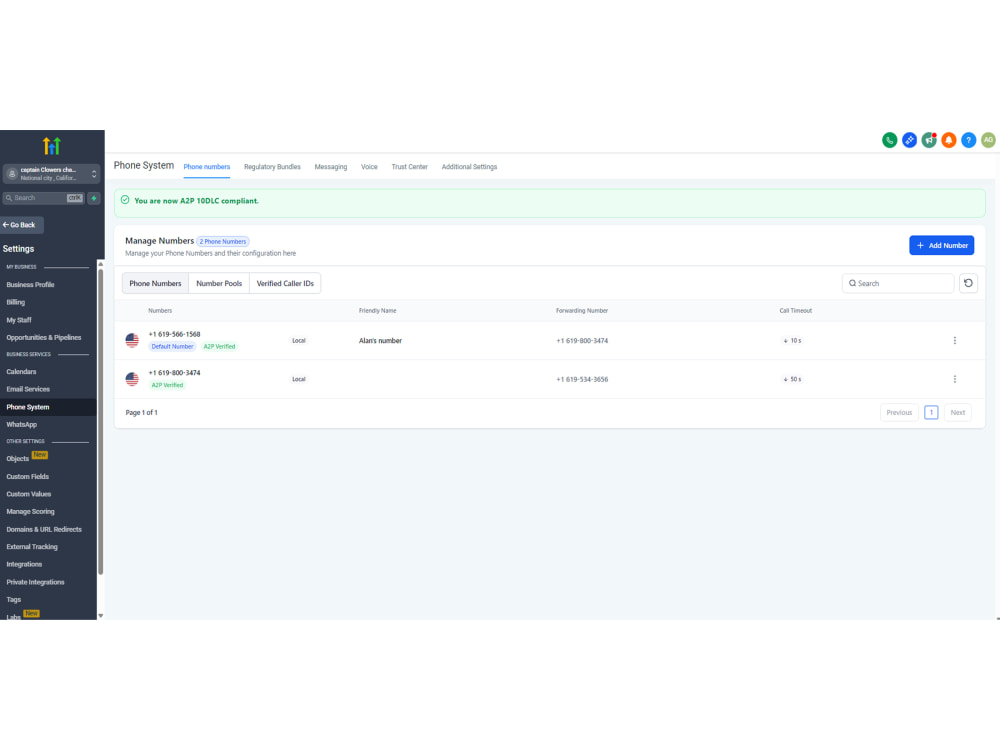This screenshot has height=750, width=1000.
Task: Open the megaphone announcements icon
Action: pyautogui.click(x=929, y=140)
